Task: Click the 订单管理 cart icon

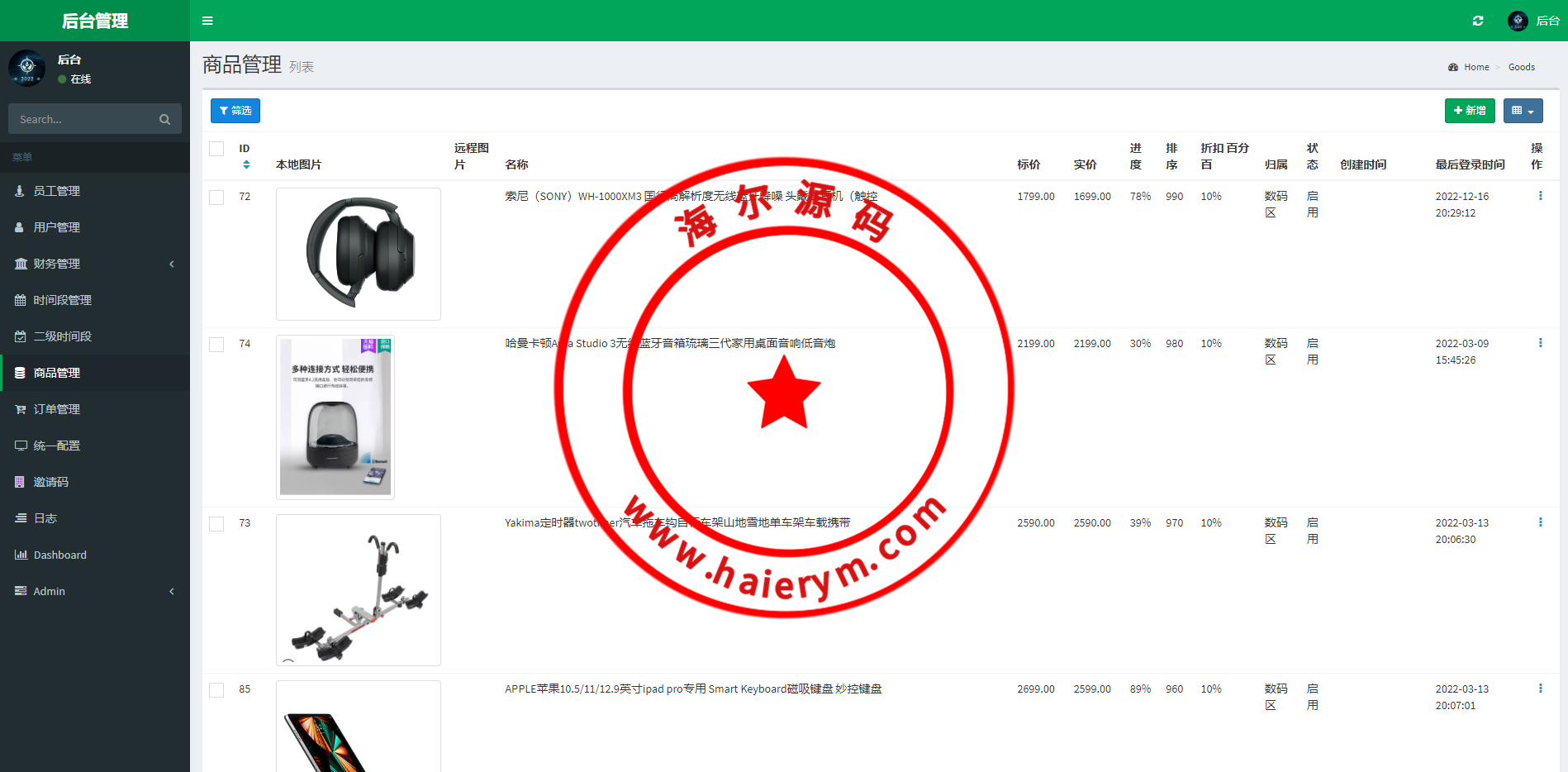Action: [19, 408]
